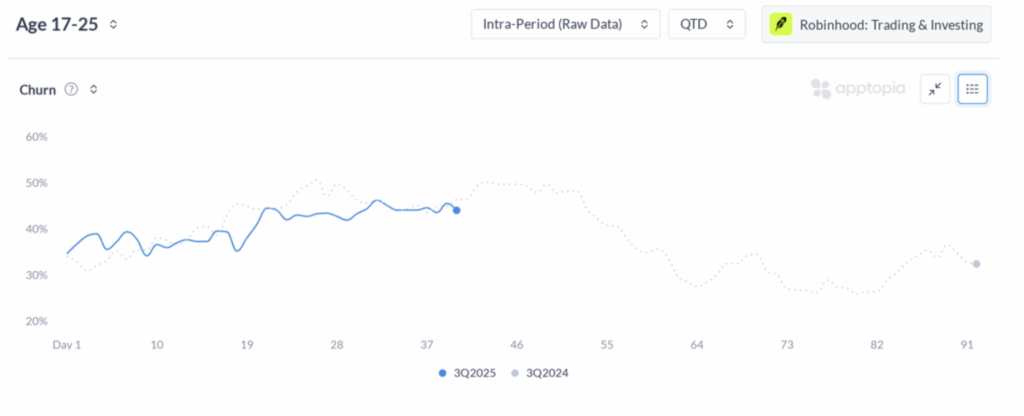
Task: Click the Robinhood: Trading & Investing button
Action: pos(876,25)
